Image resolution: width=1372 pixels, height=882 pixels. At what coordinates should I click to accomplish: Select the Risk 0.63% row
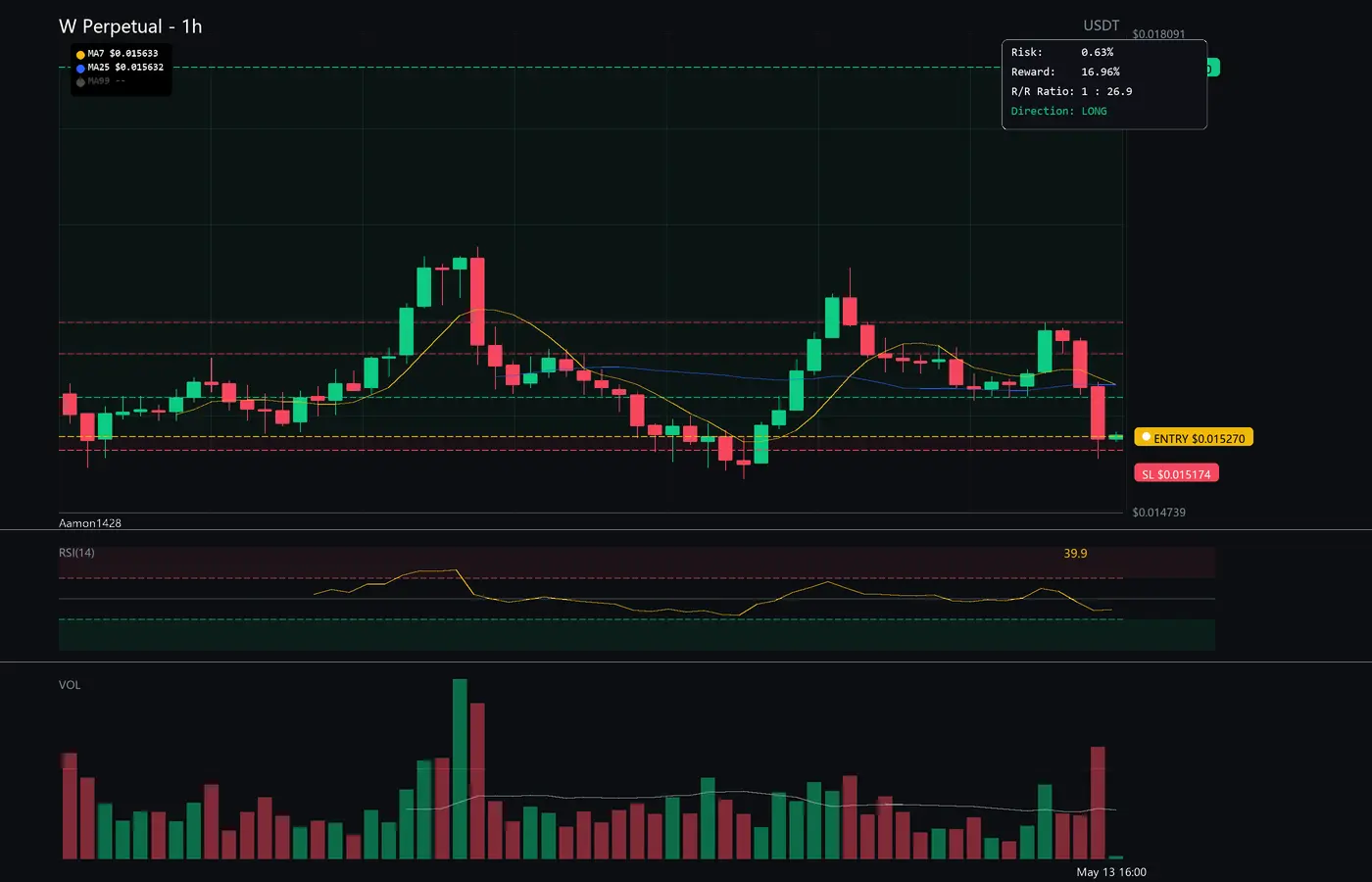coord(1062,53)
